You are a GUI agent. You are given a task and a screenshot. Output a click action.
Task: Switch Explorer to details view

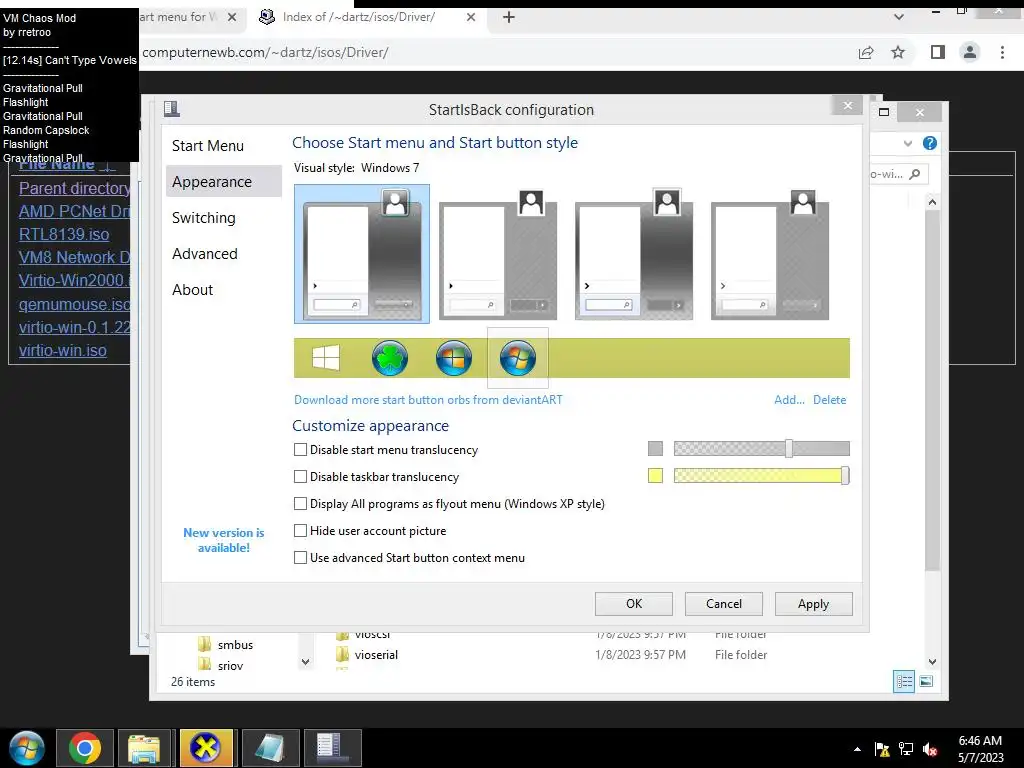pyautogui.click(x=904, y=682)
